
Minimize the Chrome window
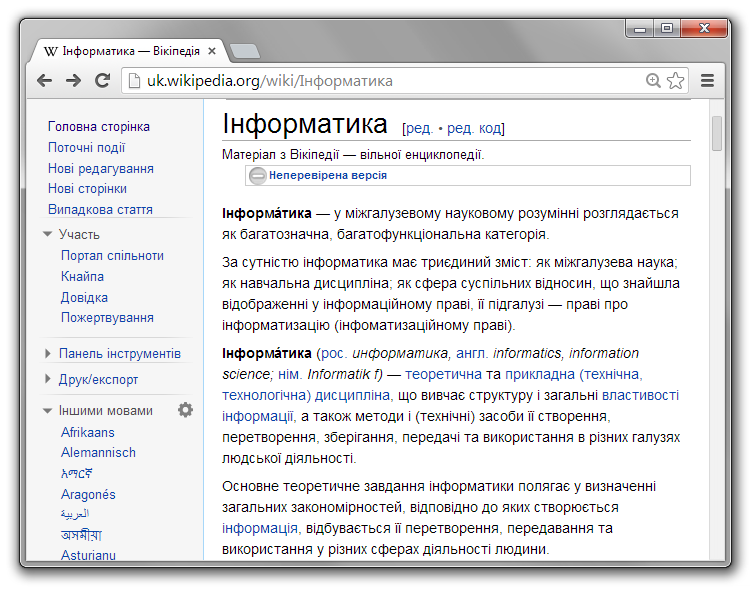[x=639, y=28]
